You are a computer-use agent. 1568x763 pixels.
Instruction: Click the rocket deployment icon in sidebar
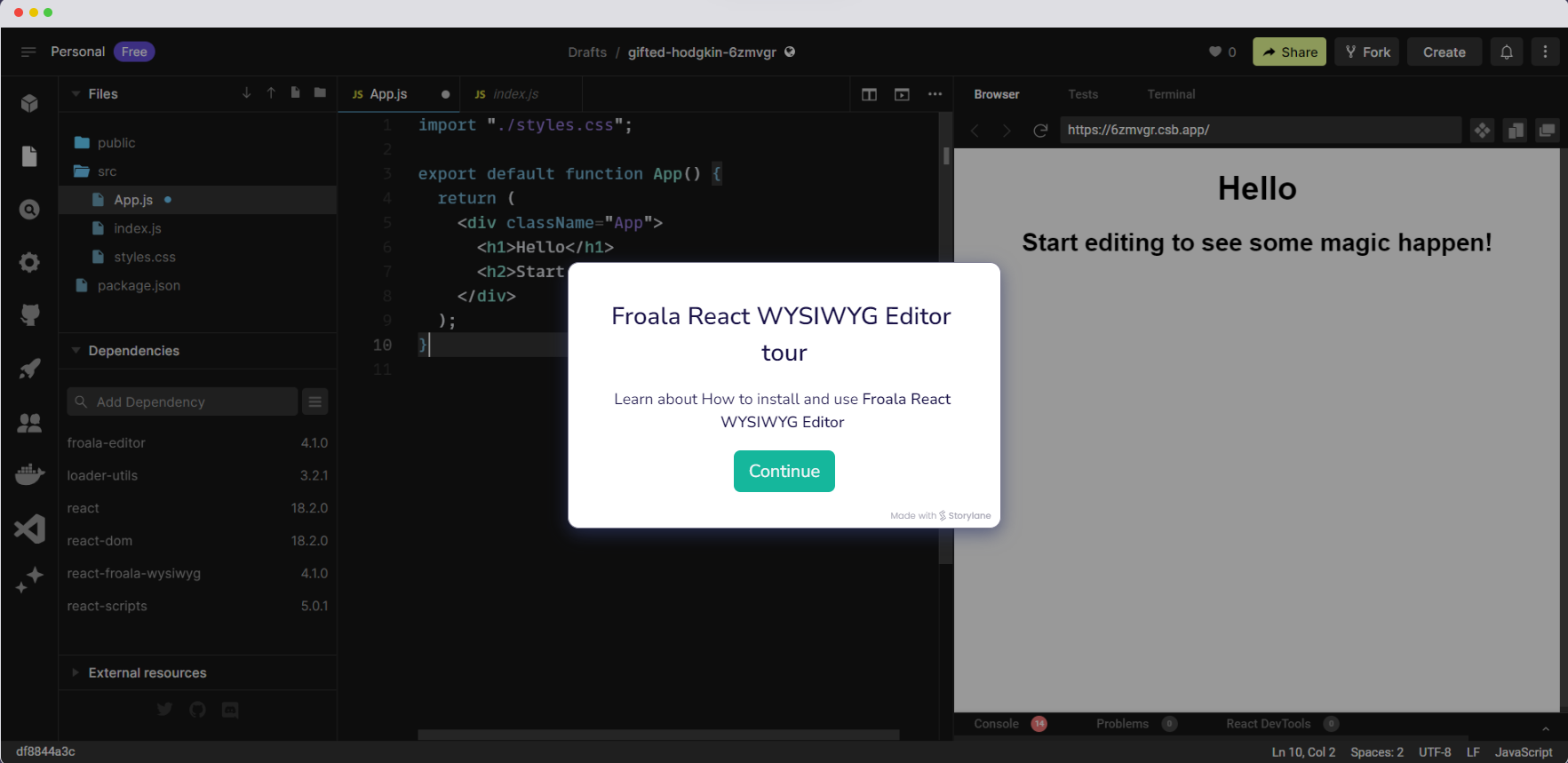(29, 369)
